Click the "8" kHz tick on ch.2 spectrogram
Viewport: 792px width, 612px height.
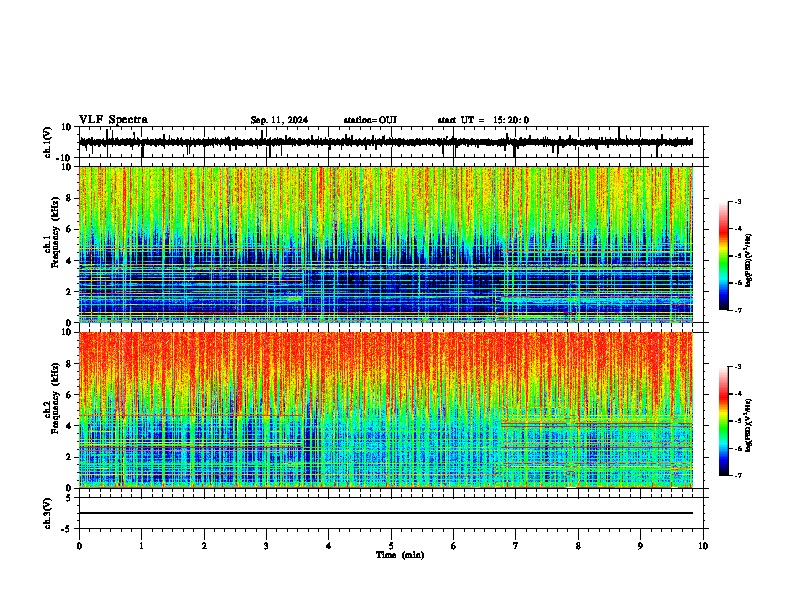point(69,363)
